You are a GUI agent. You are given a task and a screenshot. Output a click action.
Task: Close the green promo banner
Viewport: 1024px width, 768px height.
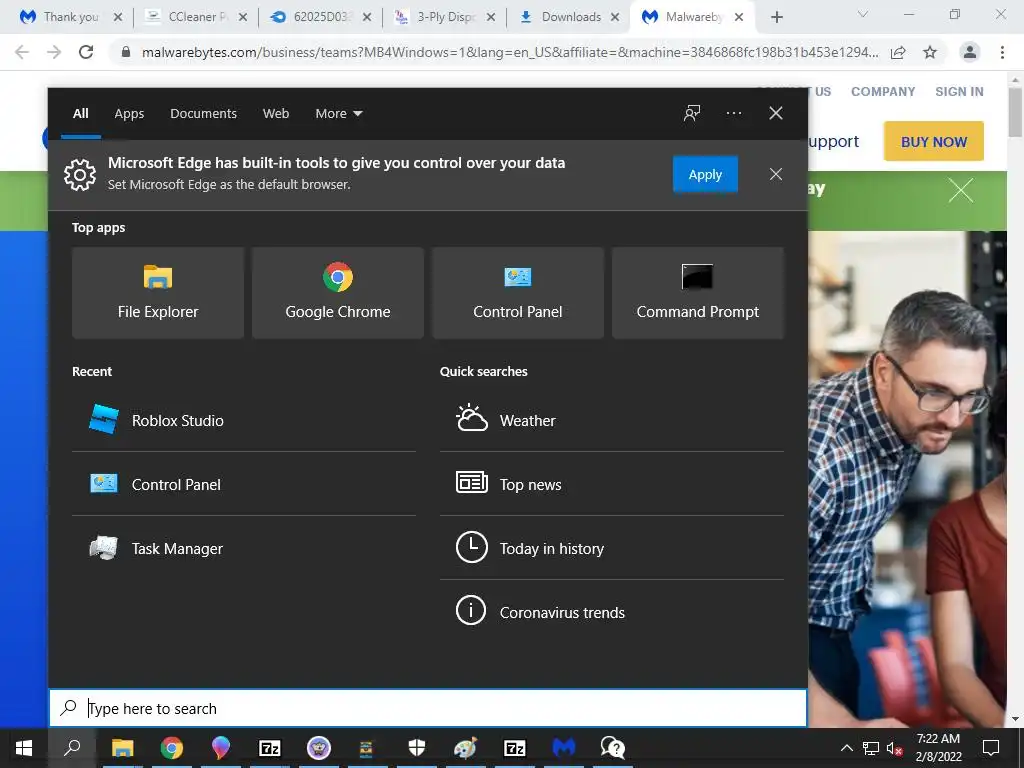pyautogui.click(x=960, y=191)
